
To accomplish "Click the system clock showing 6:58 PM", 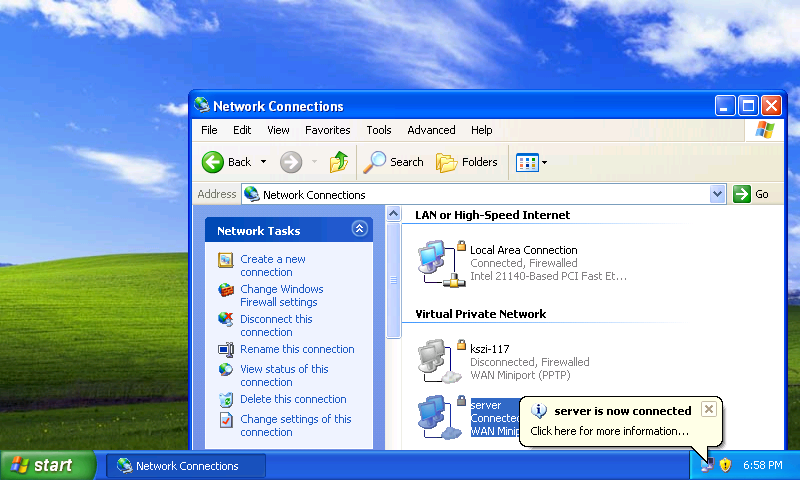I will click(763, 465).
